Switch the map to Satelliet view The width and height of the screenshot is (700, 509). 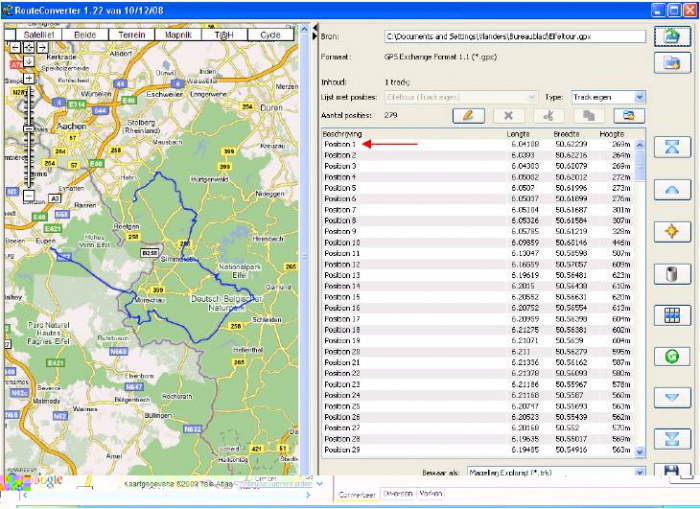click(x=39, y=35)
